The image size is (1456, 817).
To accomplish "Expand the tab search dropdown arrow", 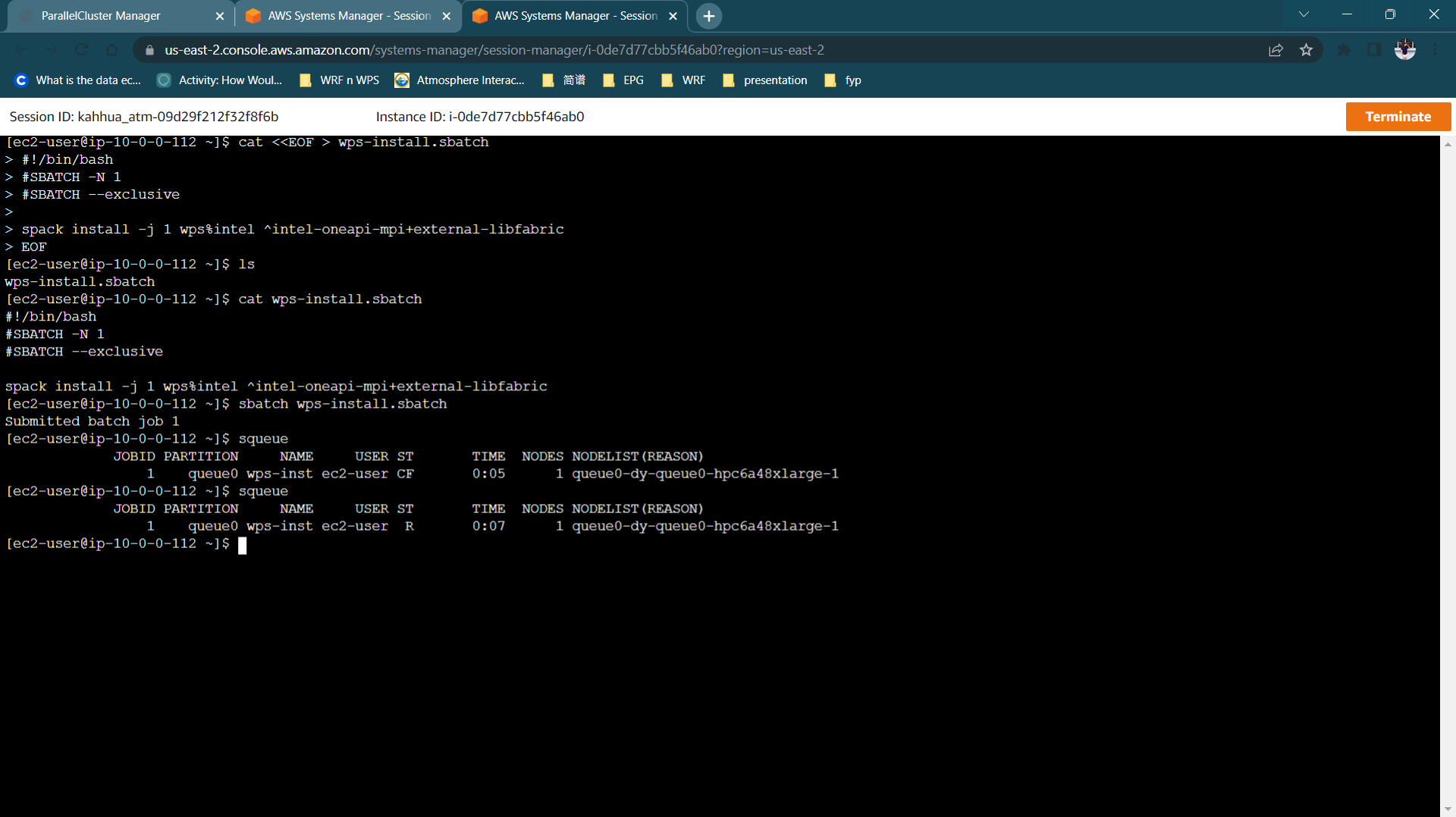I will 1304,14.
